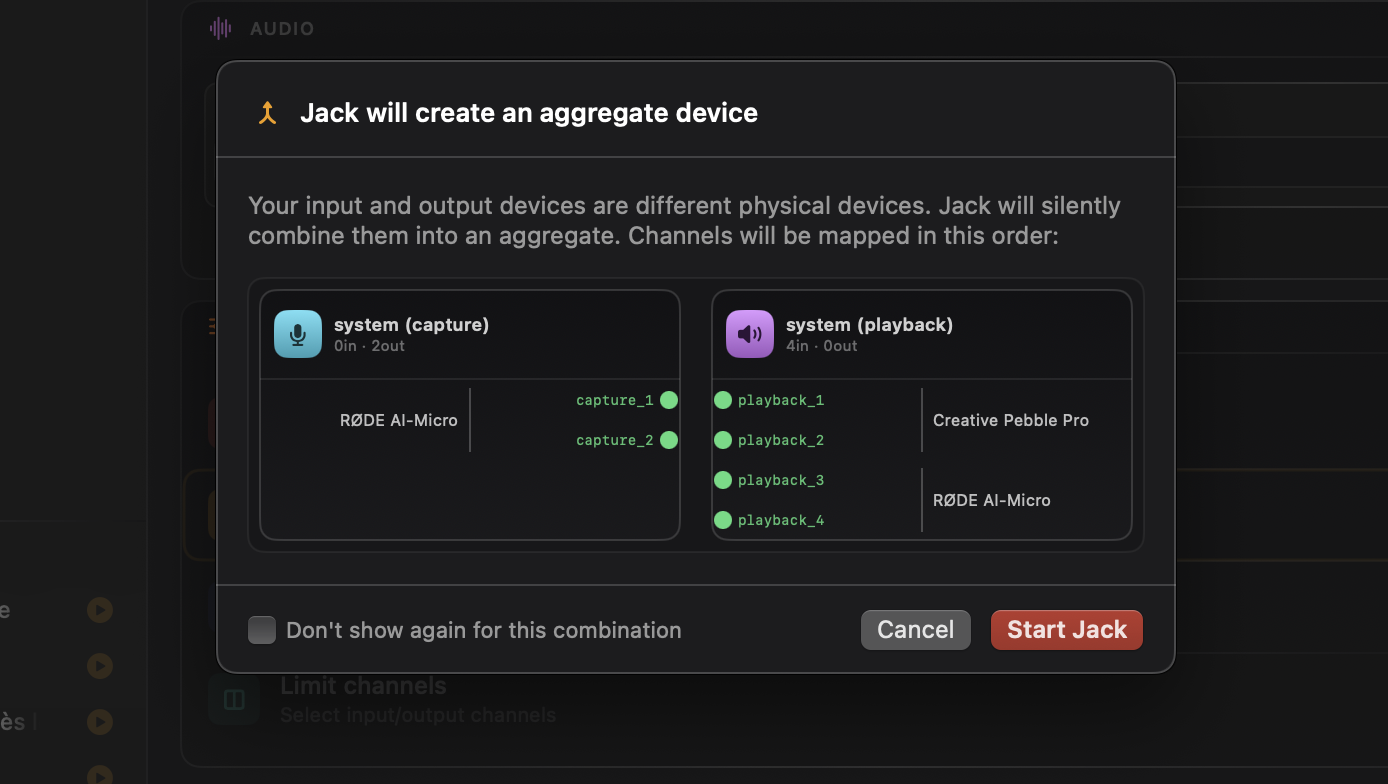Click the RØDE AI-Micro capture device label
The width and height of the screenshot is (1388, 784).
398,420
